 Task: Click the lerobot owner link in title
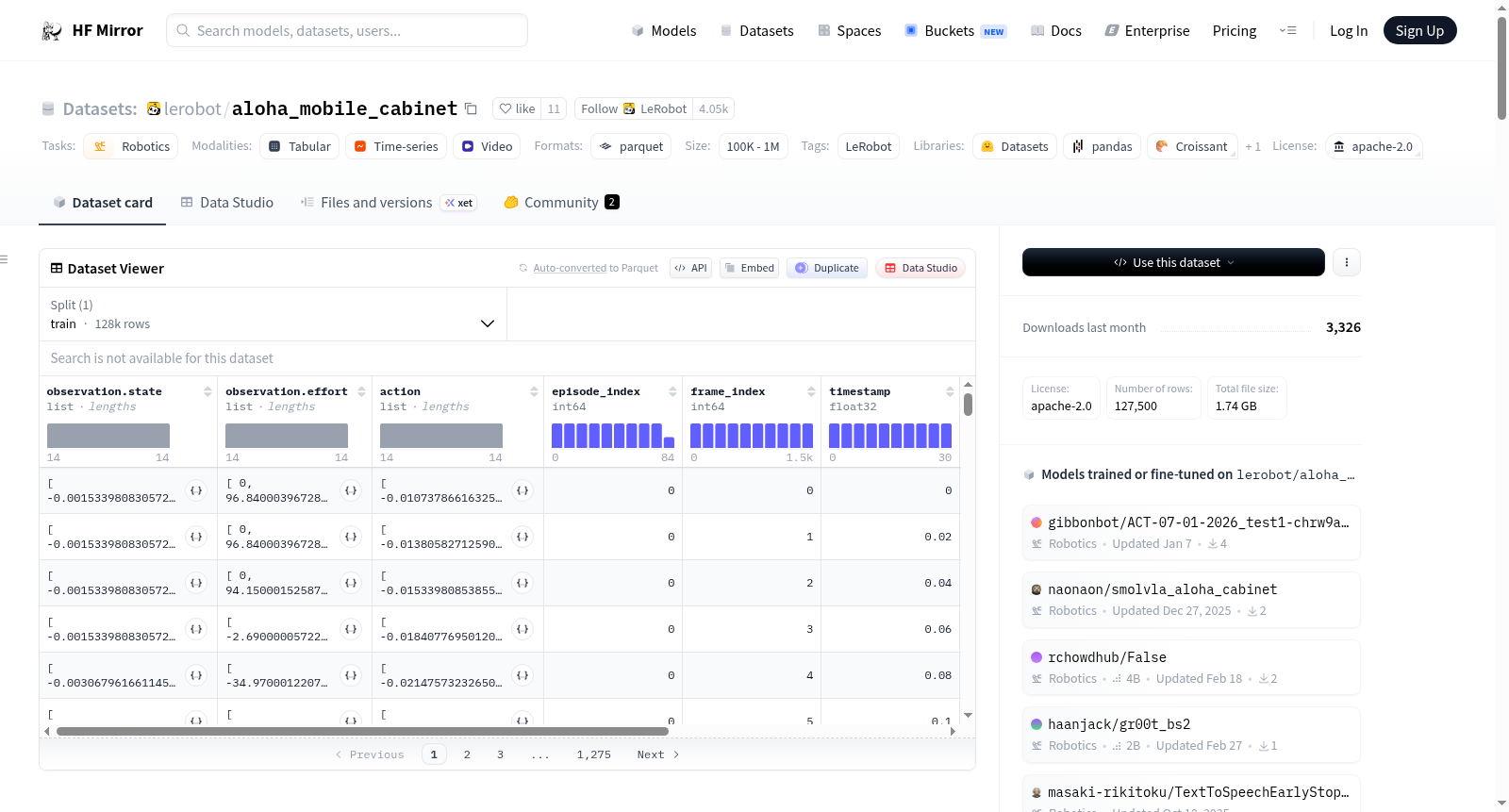pos(192,108)
